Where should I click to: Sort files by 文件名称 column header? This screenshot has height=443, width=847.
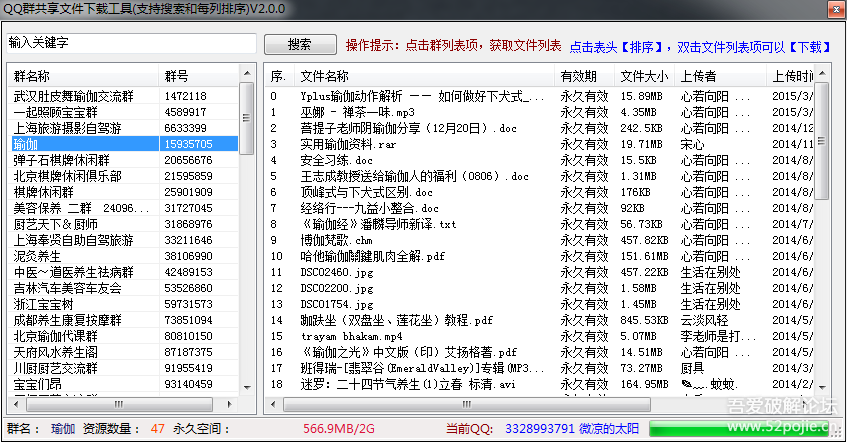pos(423,76)
